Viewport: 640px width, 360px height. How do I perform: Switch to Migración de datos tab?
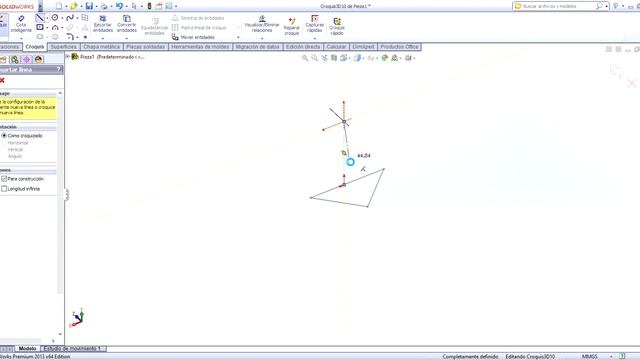258,47
